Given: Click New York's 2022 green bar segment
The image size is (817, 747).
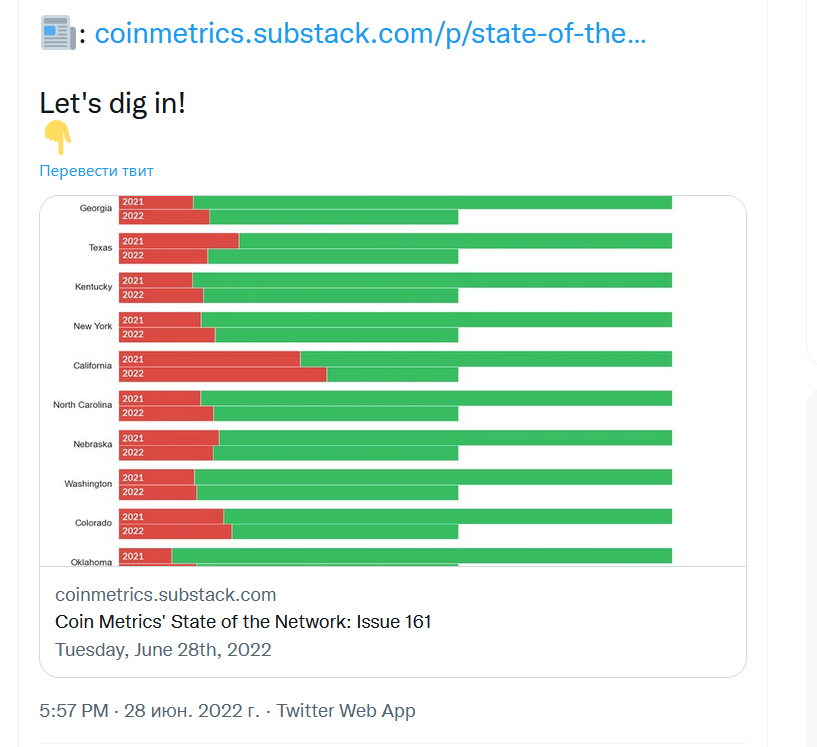Looking at the screenshot, I should coord(336,335).
